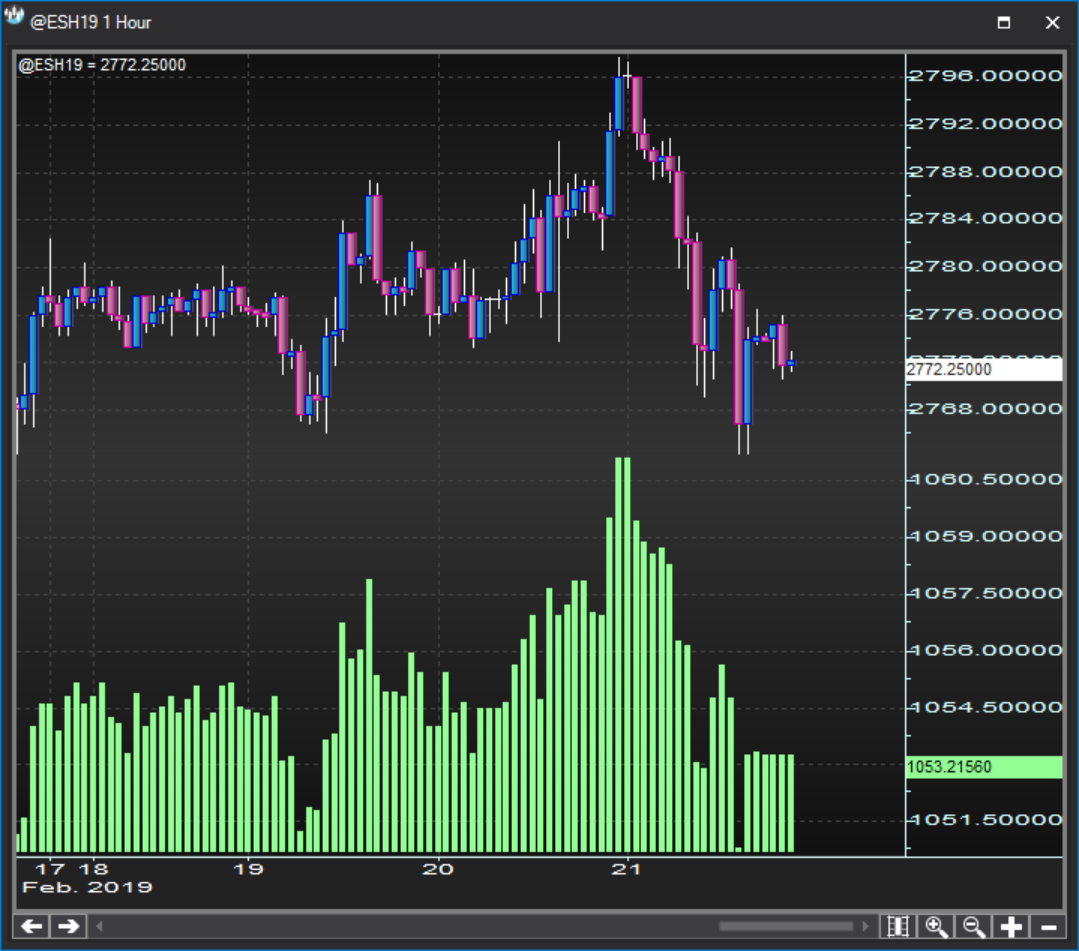Click the zoom out magnifier icon

pos(974,926)
